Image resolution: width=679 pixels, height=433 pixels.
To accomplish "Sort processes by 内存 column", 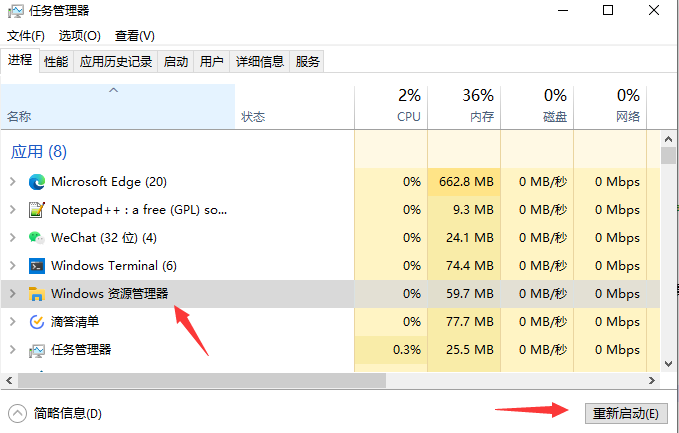I will [464, 106].
